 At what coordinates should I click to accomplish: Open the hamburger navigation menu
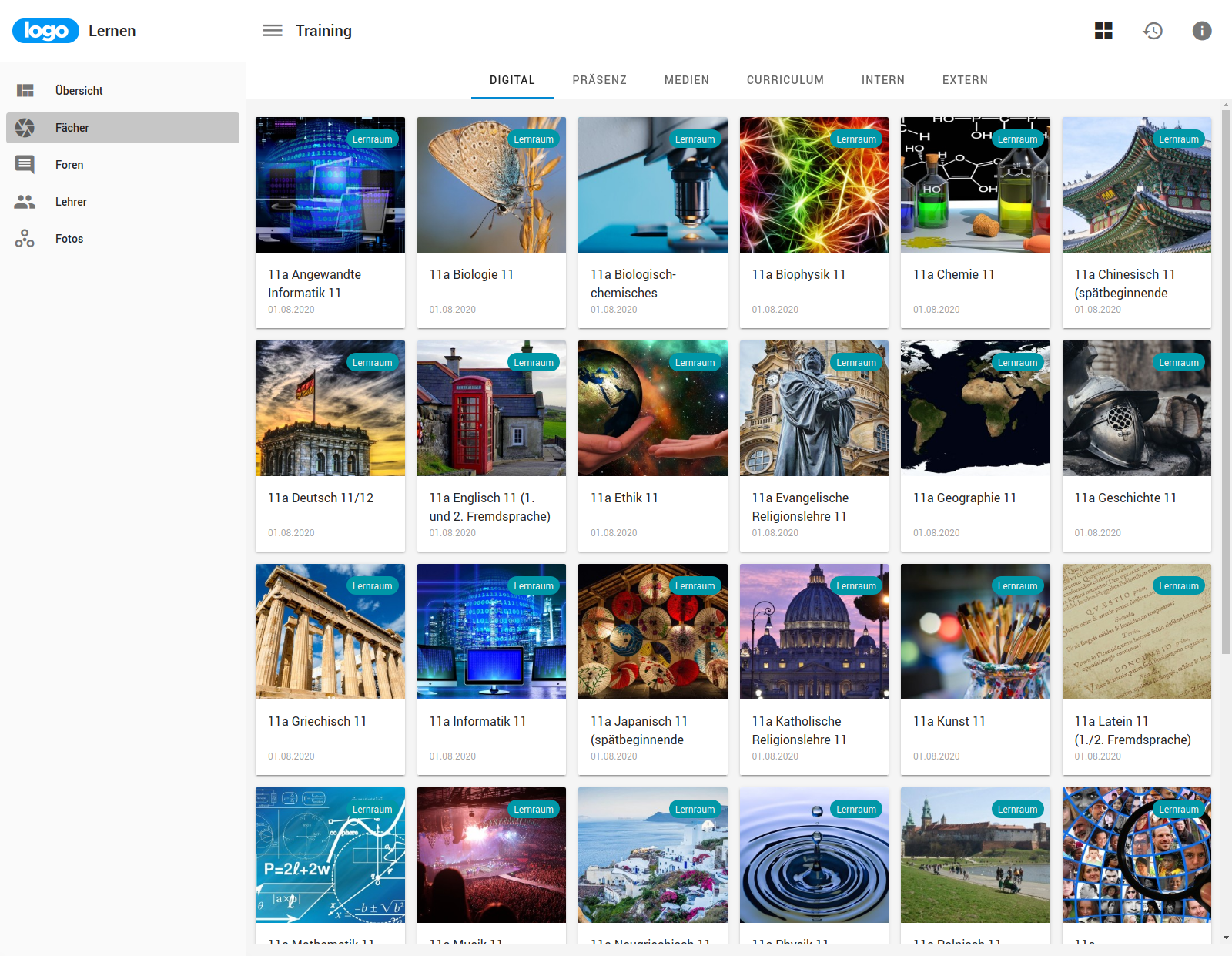[273, 31]
